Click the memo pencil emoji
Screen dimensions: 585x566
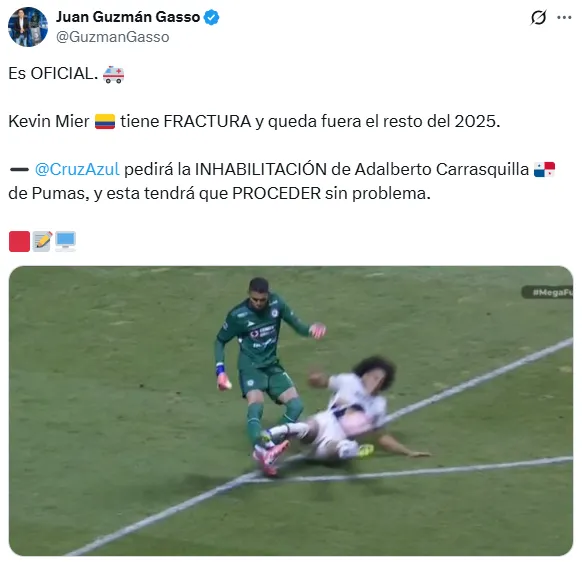[42, 241]
